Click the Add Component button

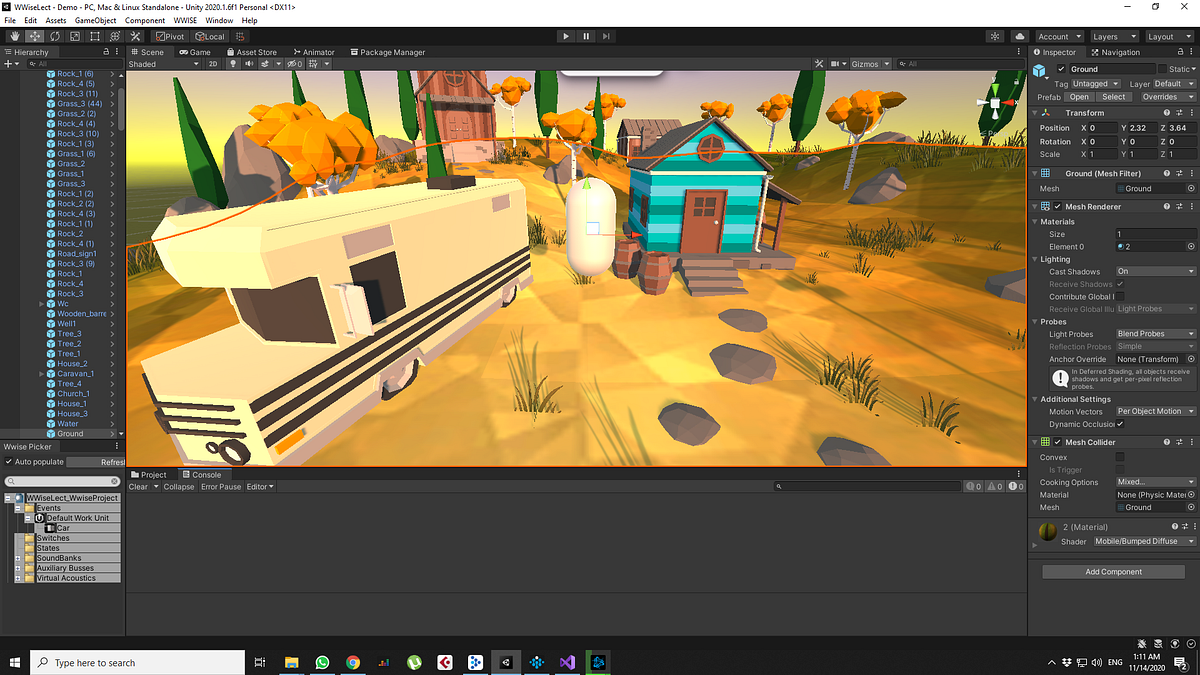(x=1112, y=571)
